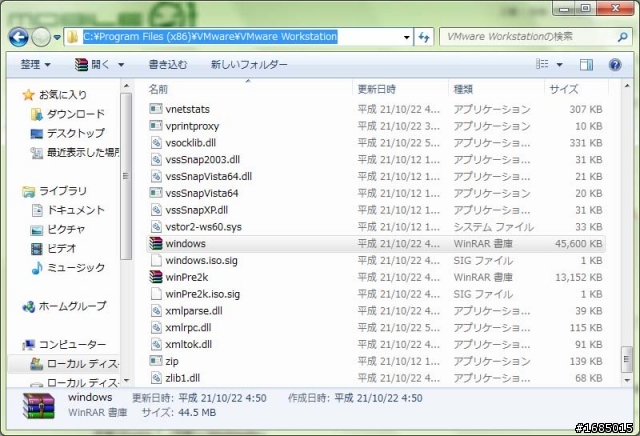640x436 pixels.
Task: Click the vnetstats application icon
Action: (156, 109)
